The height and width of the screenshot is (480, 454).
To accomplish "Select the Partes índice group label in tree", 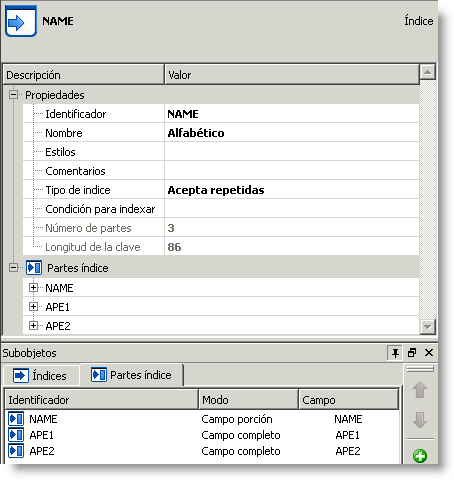I will (78, 268).
